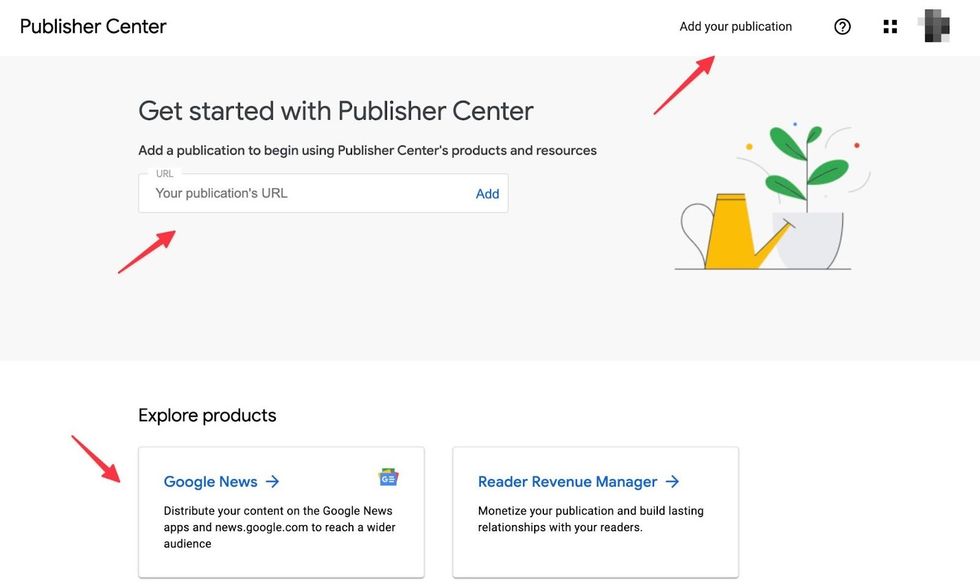Click the URL label above the input
980x586 pixels.
tap(164, 173)
